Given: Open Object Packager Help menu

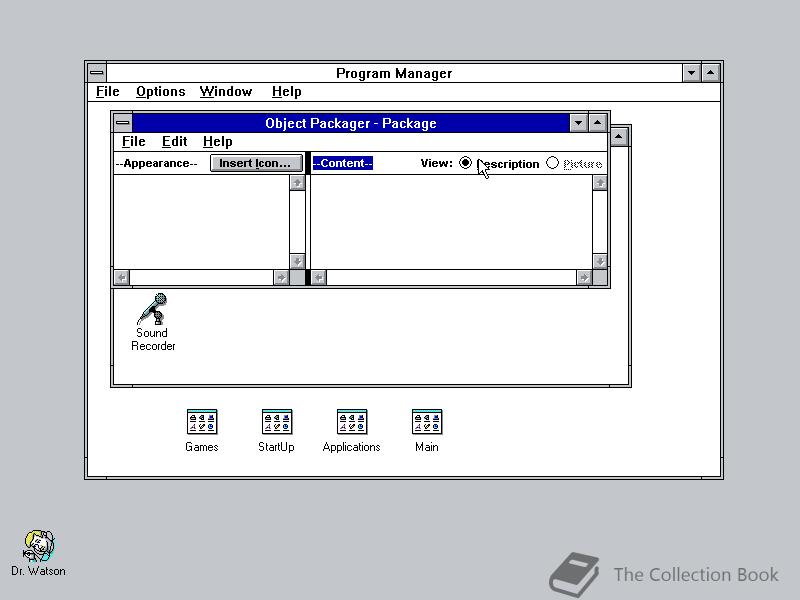Looking at the screenshot, I should [x=217, y=141].
